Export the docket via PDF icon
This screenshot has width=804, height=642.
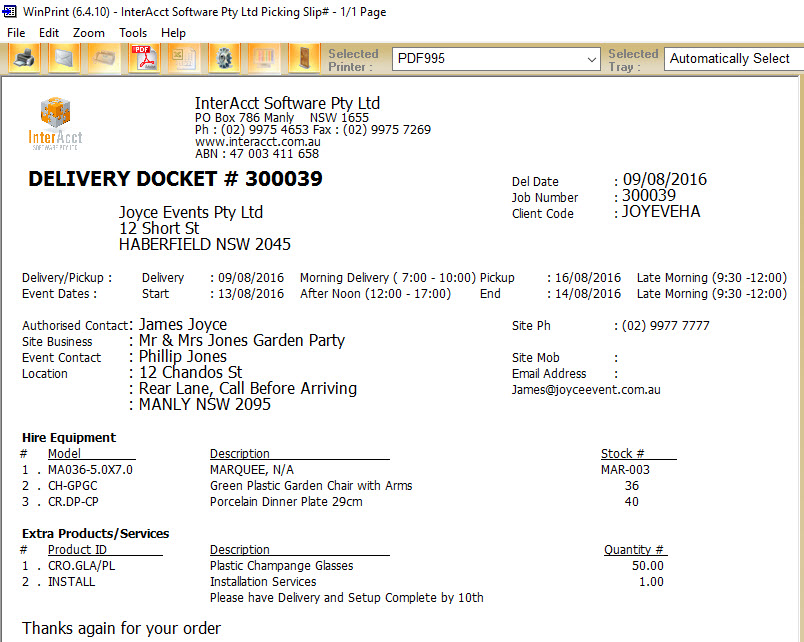[144, 58]
